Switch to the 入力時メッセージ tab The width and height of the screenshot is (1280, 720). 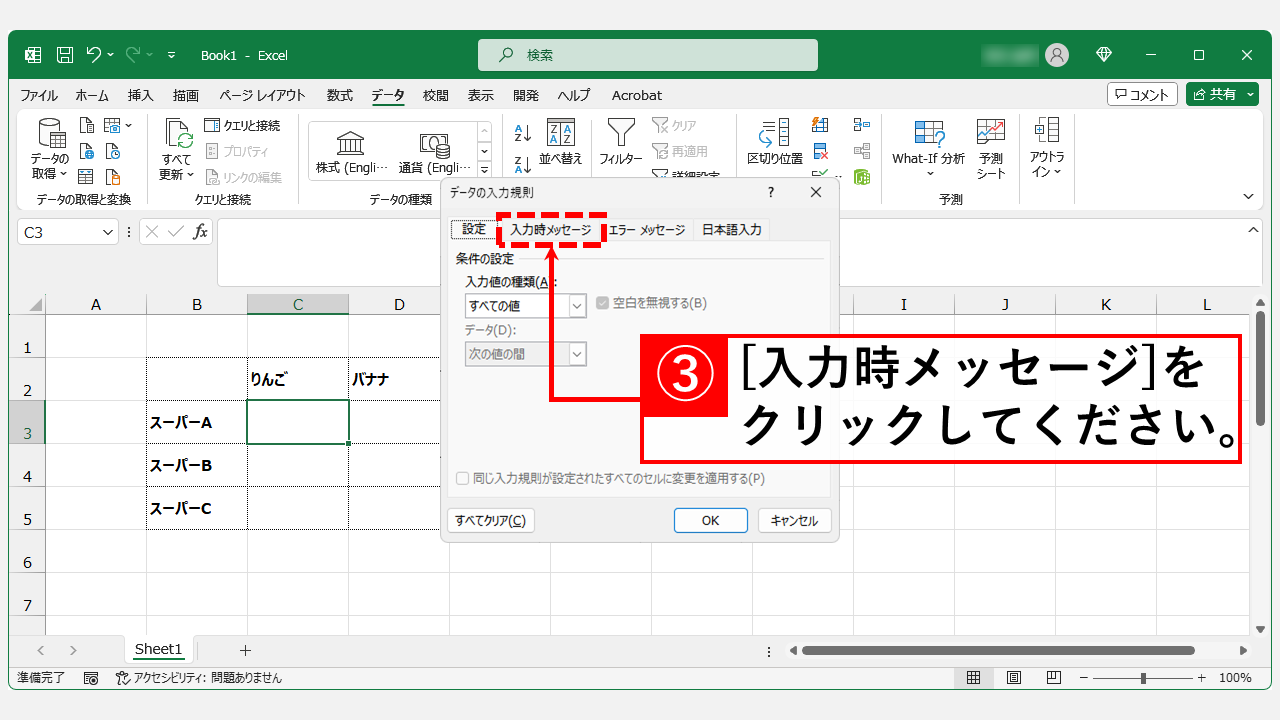click(551, 229)
